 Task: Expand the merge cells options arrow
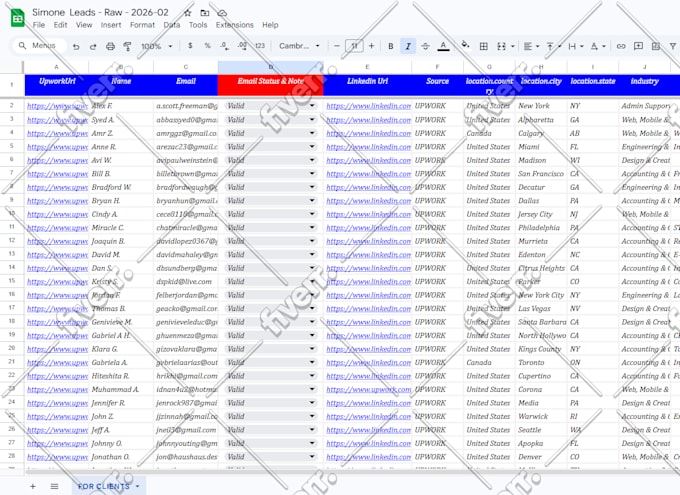pyautogui.click(x=513, y=46)
